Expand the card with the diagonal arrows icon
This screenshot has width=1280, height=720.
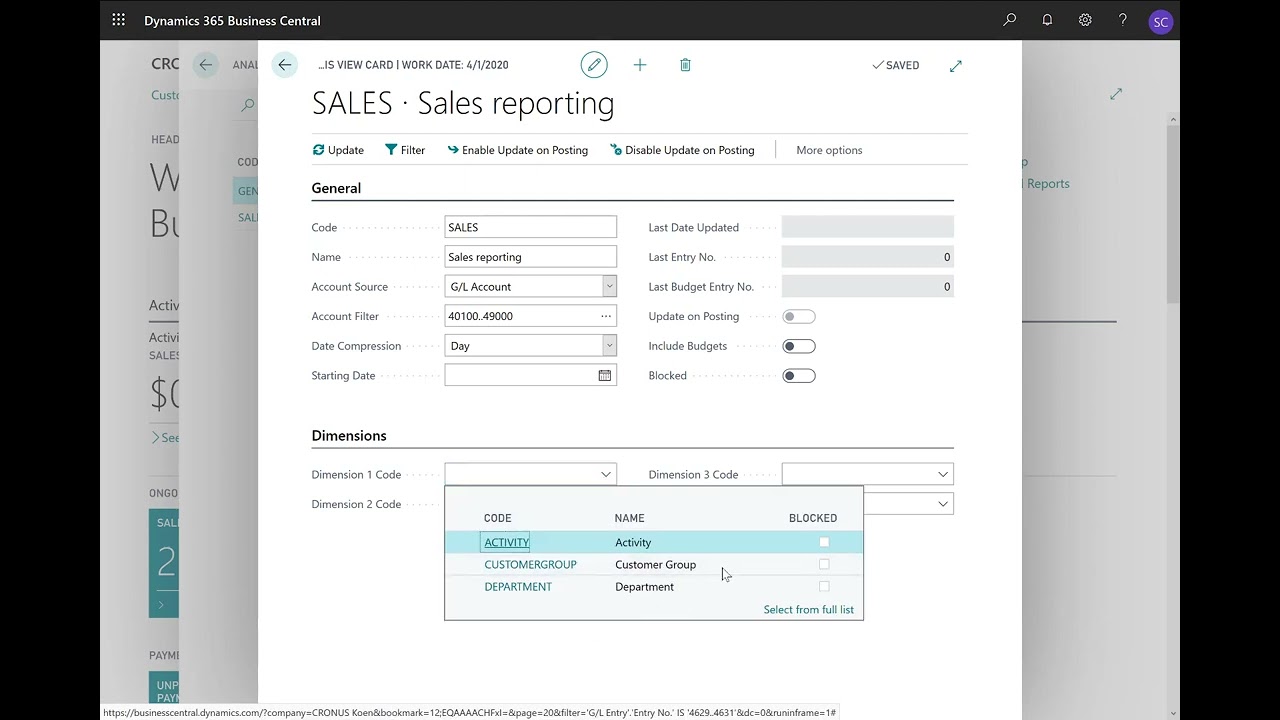coord(956,65)
